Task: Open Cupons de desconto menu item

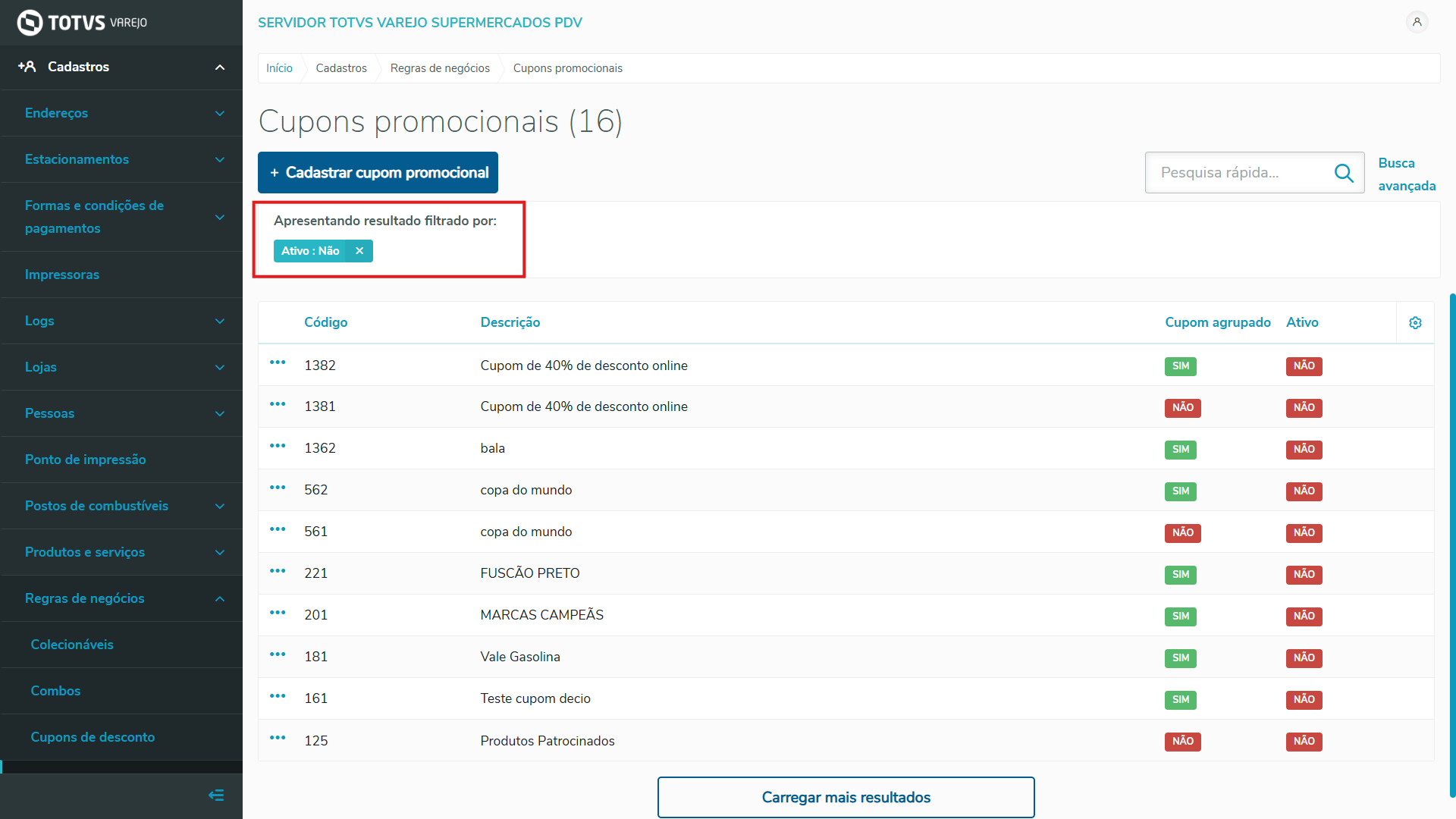Action: 93,737
